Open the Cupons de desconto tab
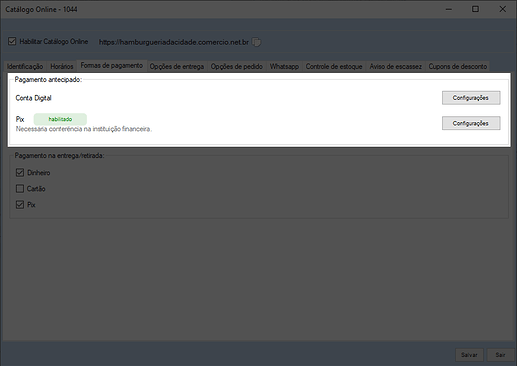This screenshot has width=517, height=366. point(458,66)
